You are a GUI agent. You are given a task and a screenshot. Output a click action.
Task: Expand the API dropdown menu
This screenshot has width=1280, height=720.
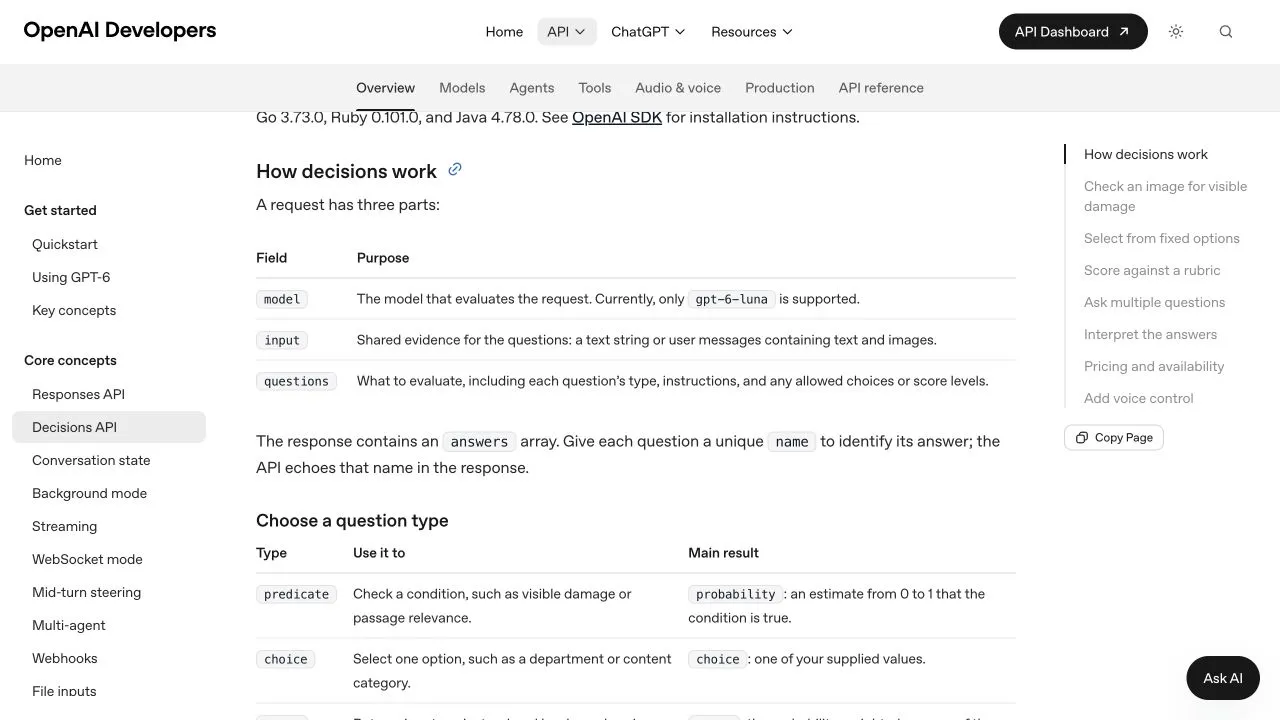click(567, 32)
